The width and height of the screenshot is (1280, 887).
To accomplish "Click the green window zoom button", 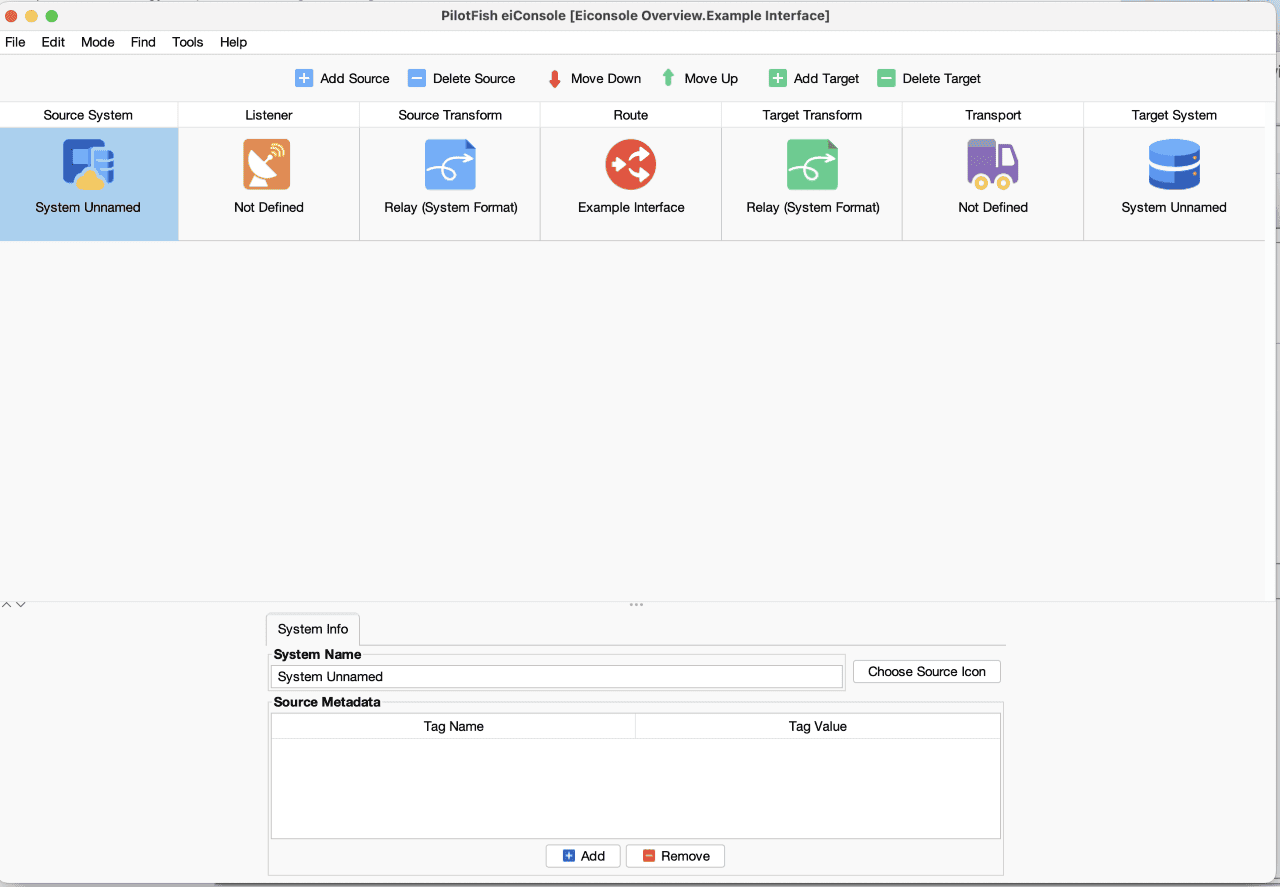I will [52, 16].
